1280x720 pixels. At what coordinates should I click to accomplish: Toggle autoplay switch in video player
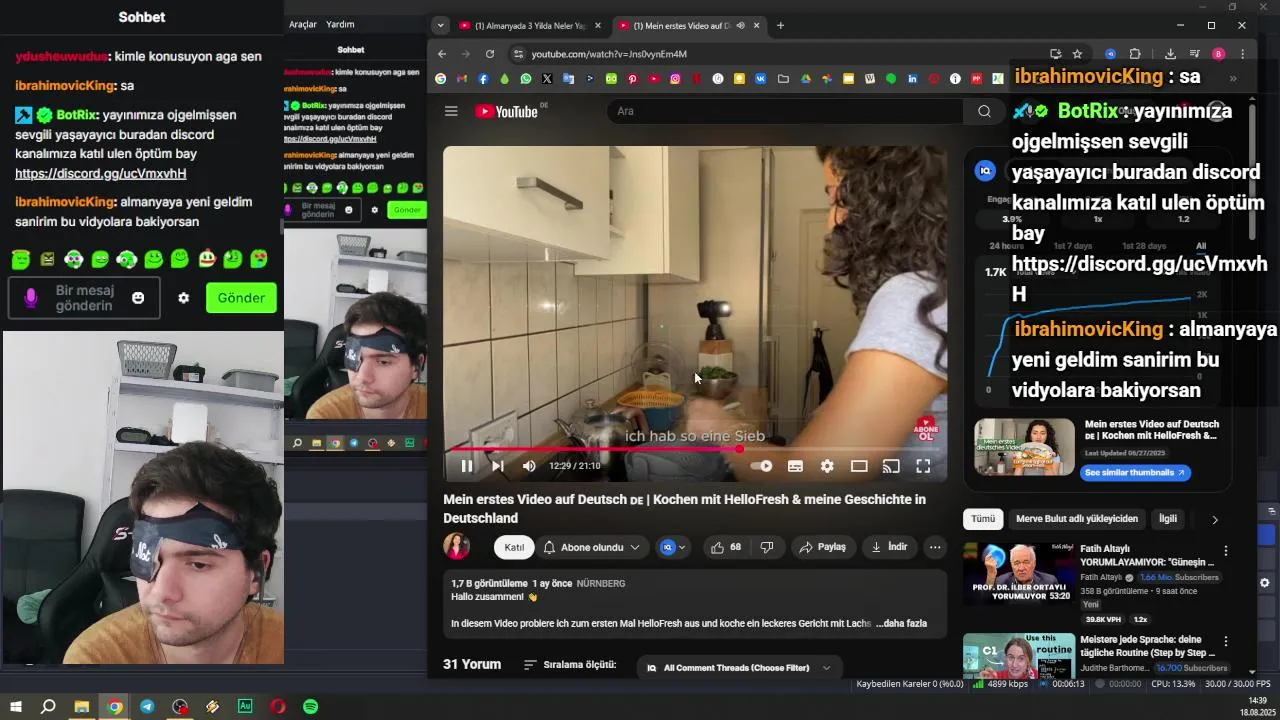[x=762, y=466]
